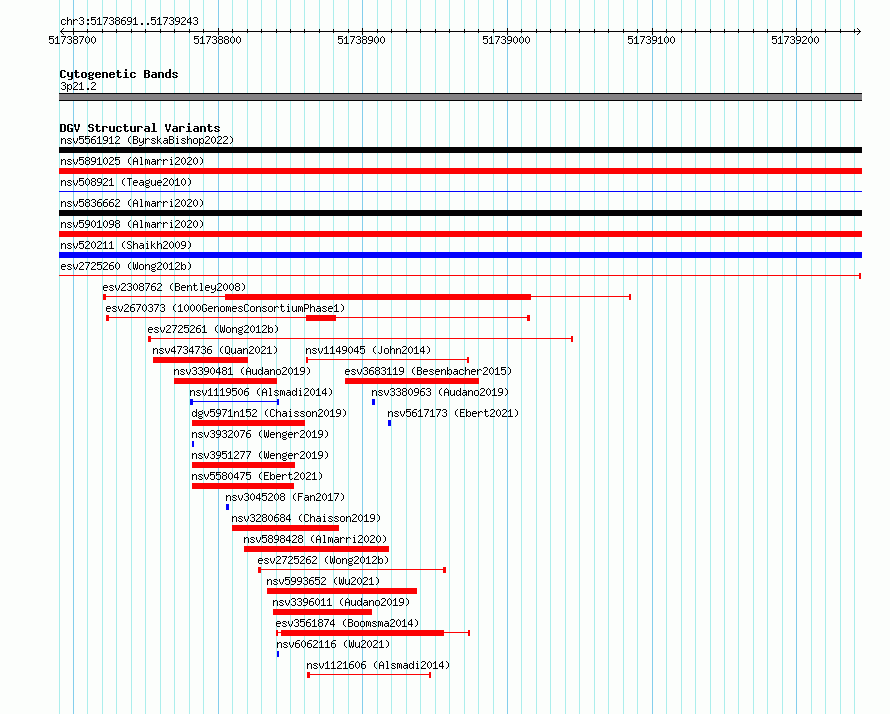The width and height of the screenshot is (890, 714).
Task: Click the small blue marker under nsv3380963
Action: coord(373,402)
